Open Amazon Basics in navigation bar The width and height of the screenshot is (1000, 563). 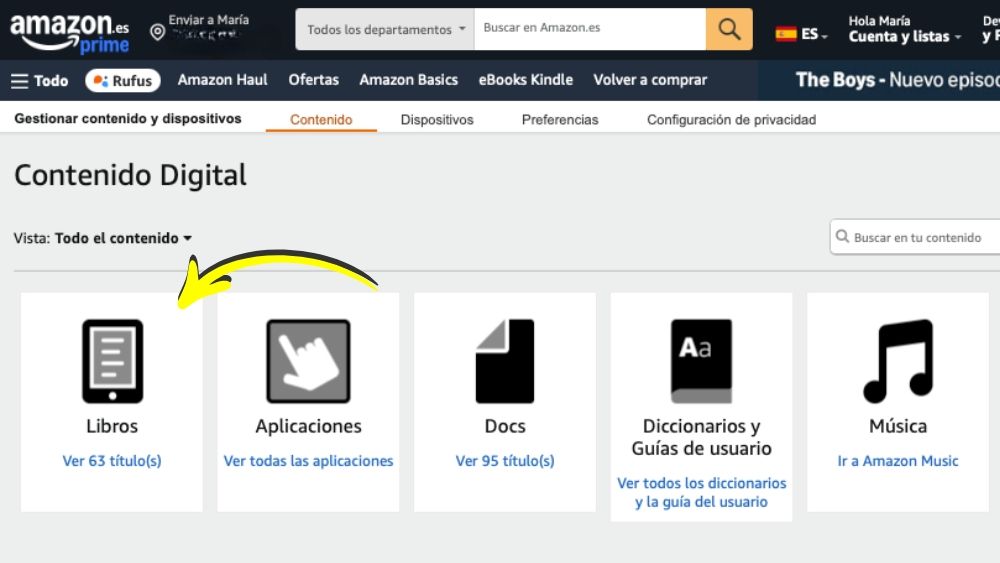coord(408,80)
